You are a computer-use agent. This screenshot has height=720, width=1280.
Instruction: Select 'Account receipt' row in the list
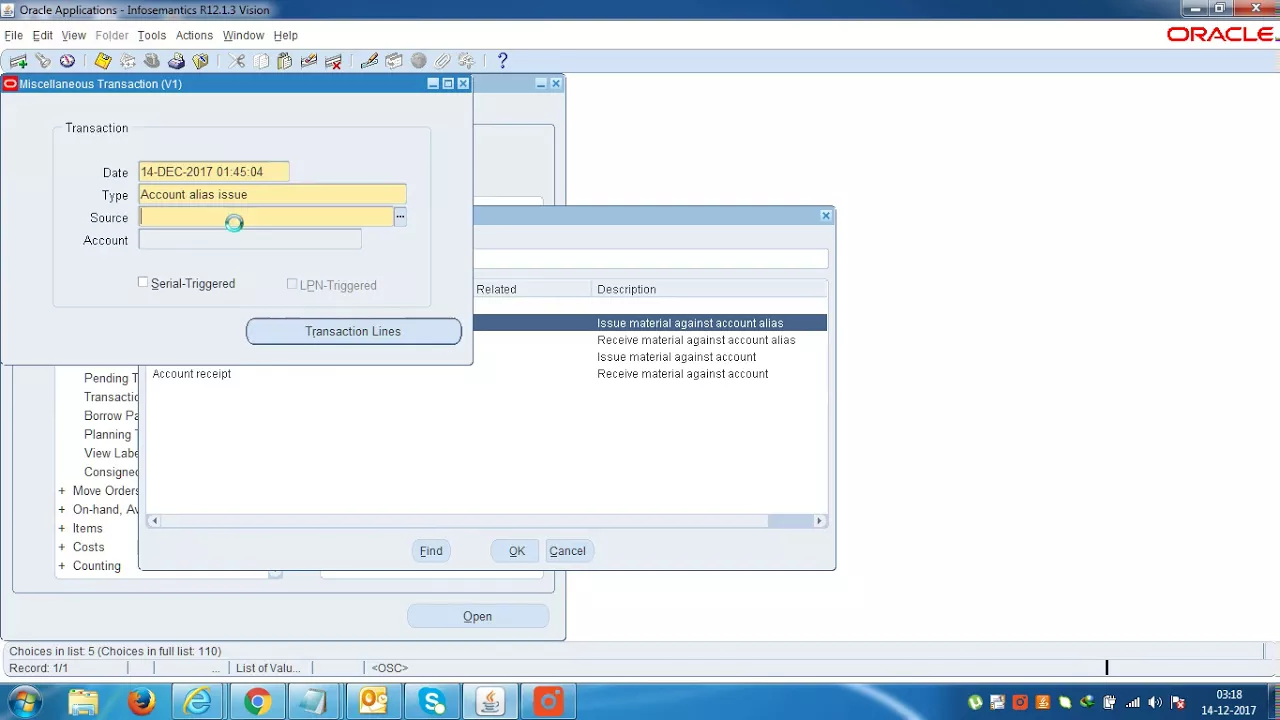(487, 374)
